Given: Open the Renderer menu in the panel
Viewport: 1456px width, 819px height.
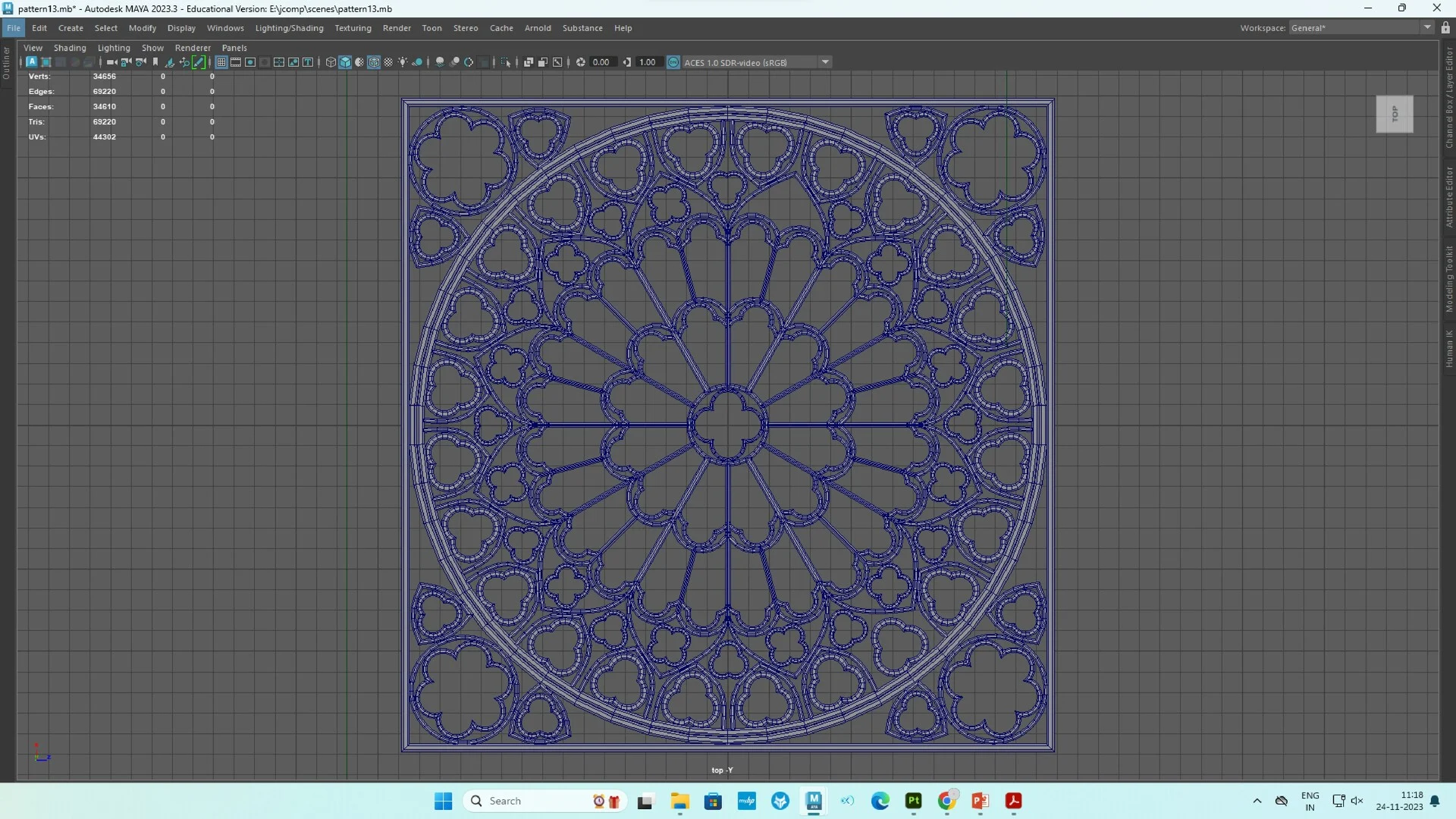Looking at the screenshot, I should tap(193, 47).
